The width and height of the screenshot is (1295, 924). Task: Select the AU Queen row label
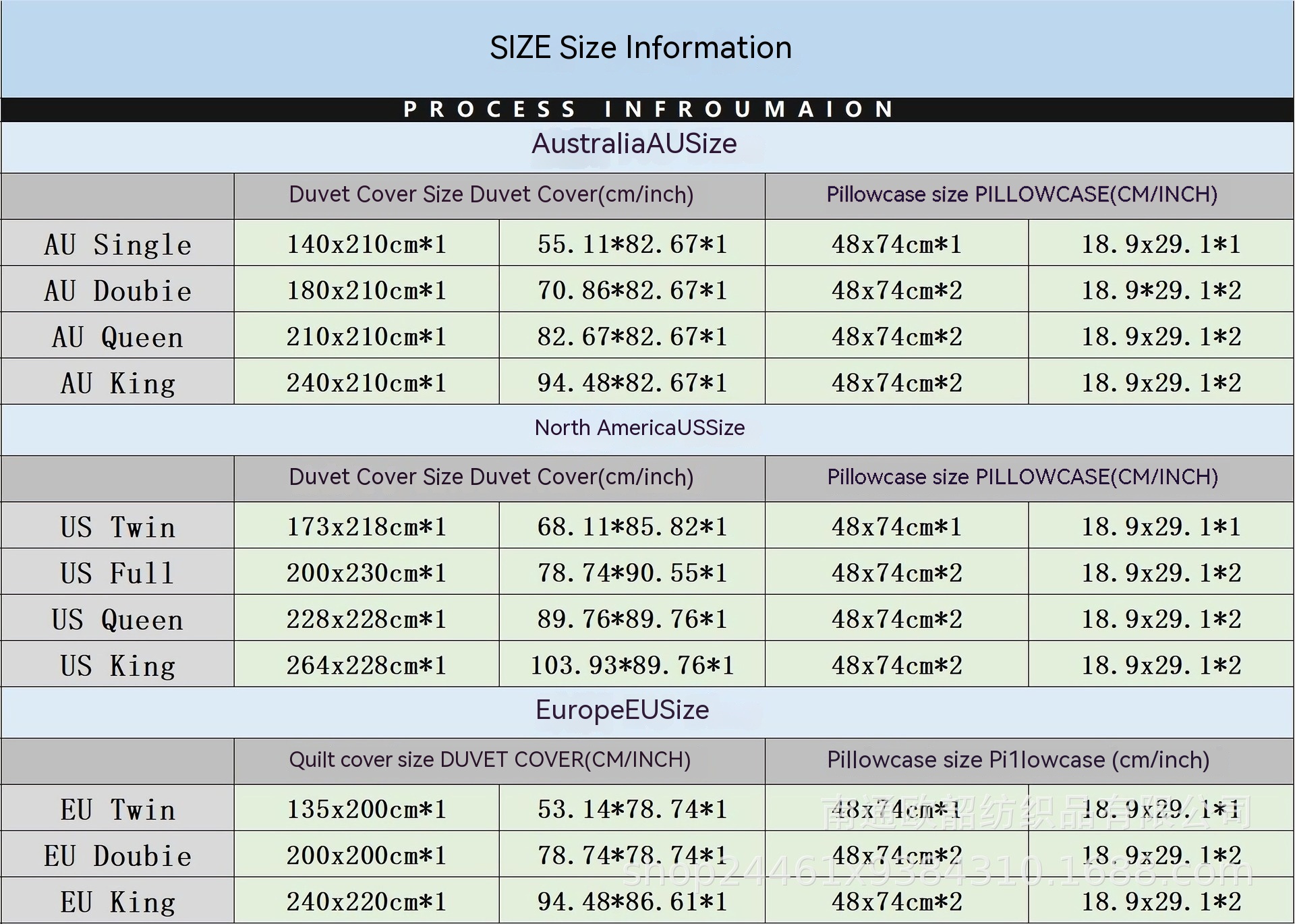[118, 337]
